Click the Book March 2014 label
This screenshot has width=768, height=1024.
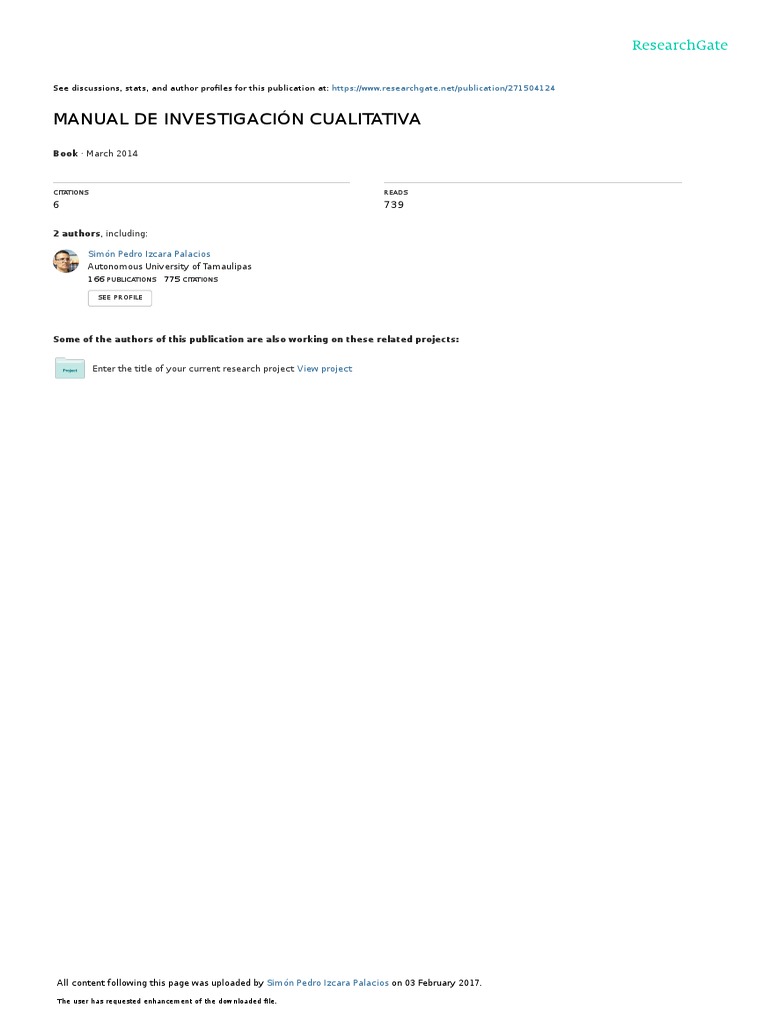[95, 153]
